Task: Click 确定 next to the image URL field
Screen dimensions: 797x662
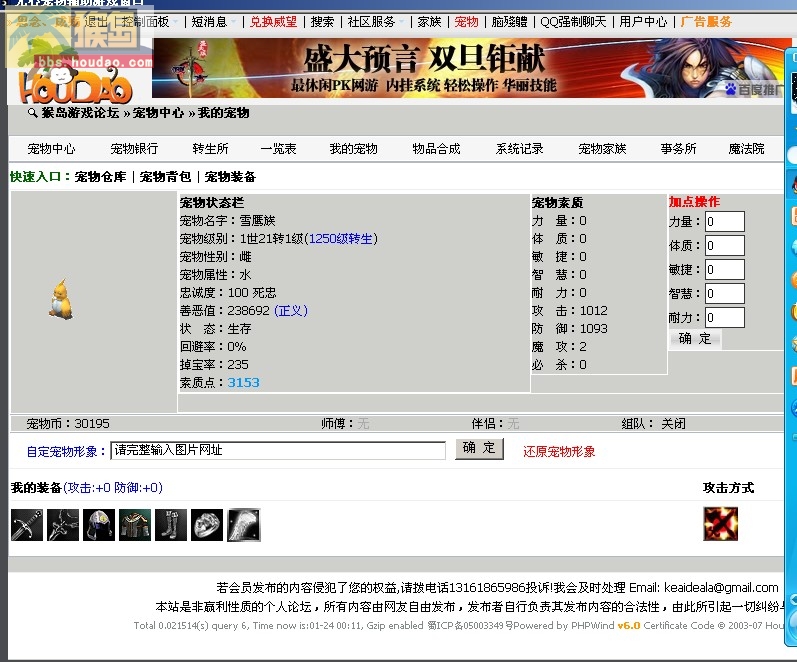Action: tap(479, 448)
